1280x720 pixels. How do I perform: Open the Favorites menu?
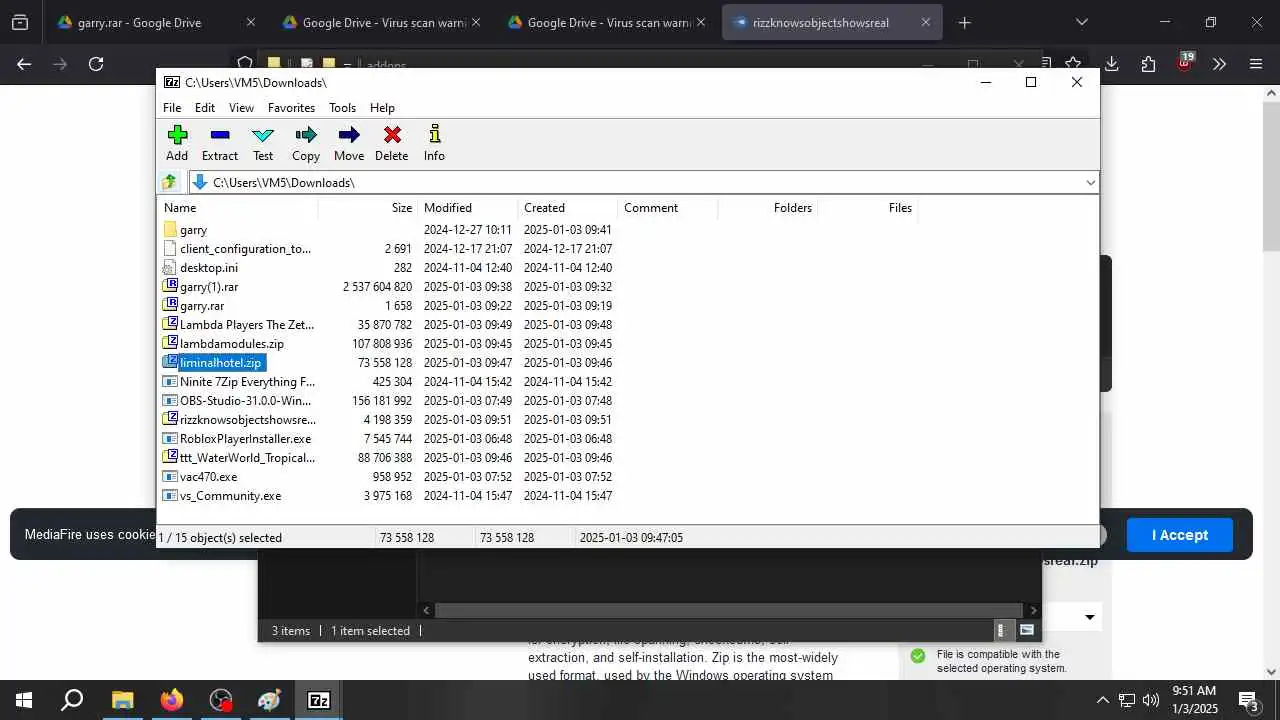[291, 108]
